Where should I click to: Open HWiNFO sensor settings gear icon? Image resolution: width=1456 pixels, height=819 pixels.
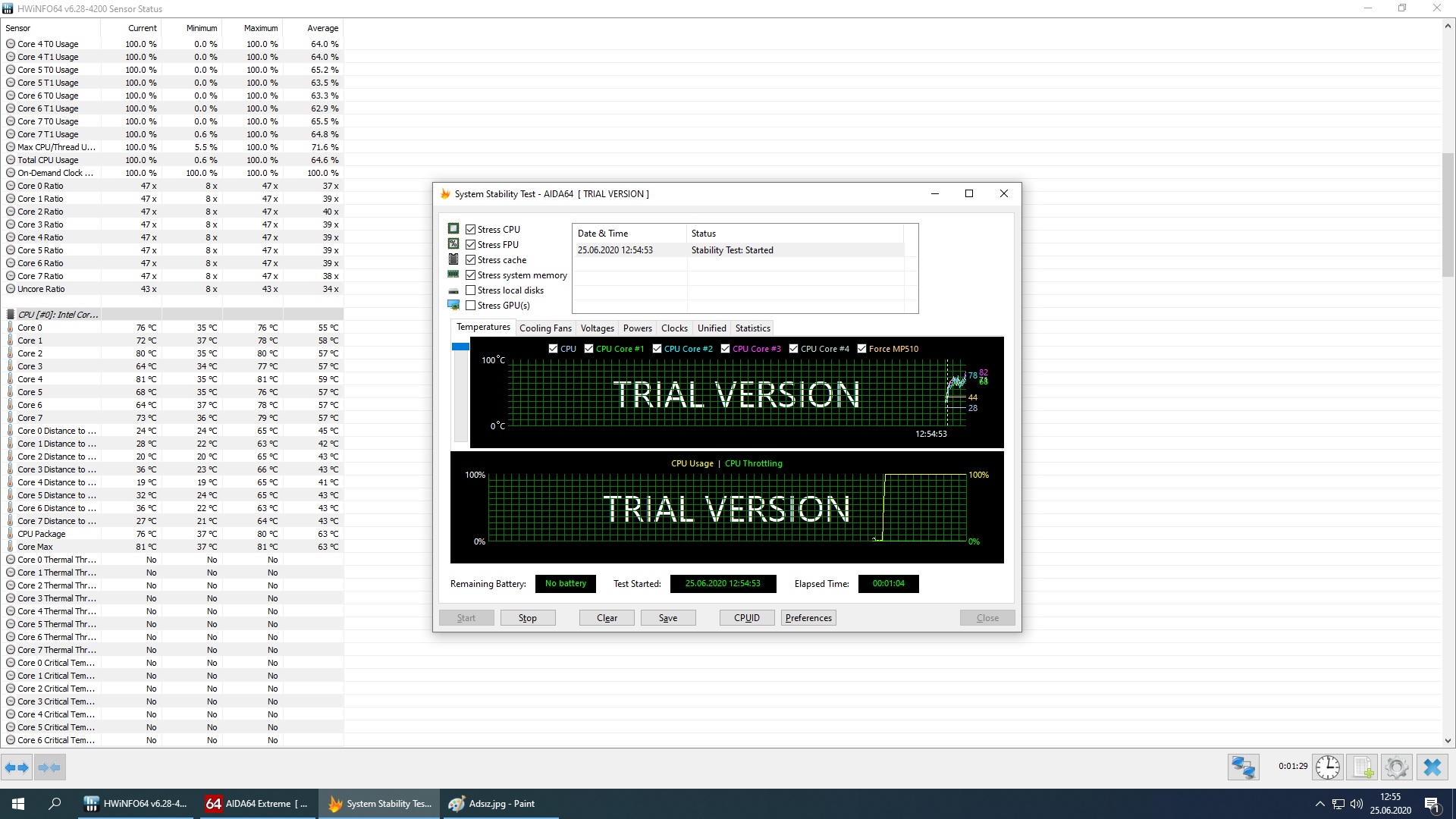pyautogui.click(x=1397, y=767)
